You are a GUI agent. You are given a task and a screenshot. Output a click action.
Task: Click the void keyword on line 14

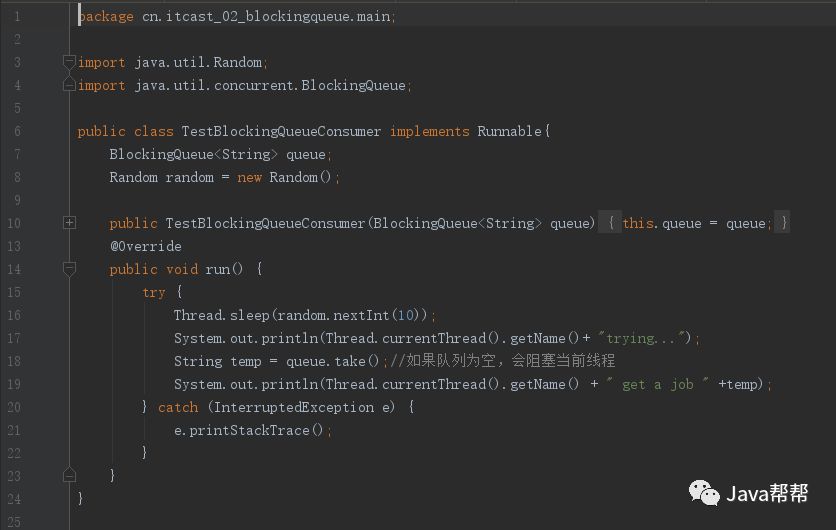tap(182, 269)
